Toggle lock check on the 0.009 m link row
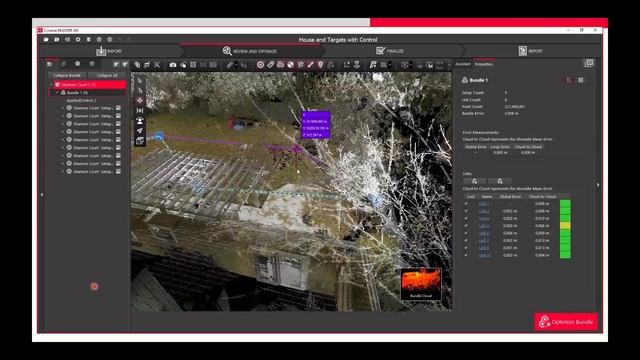Screen dimensions: 640x360 point(466,233)
